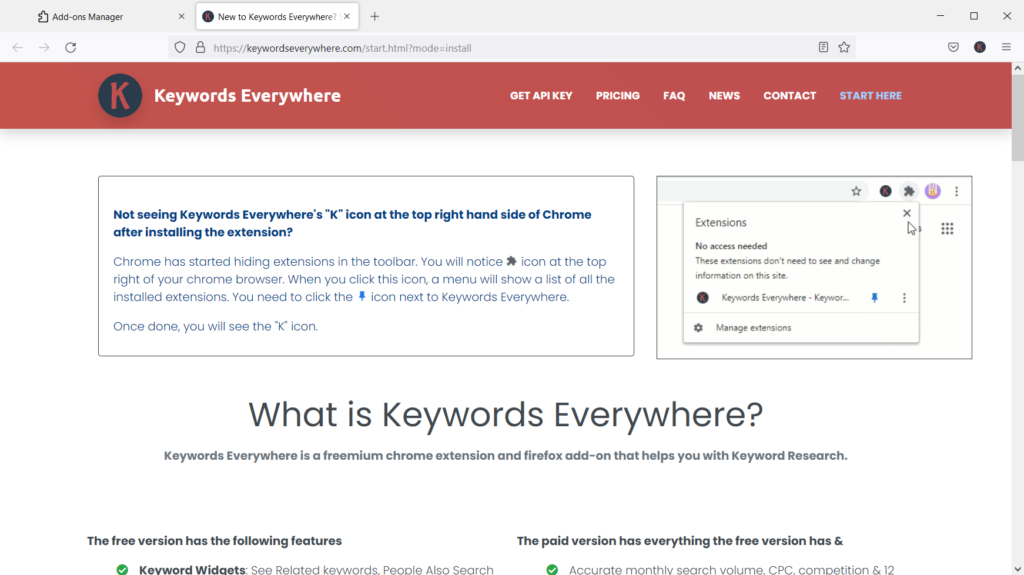The width and height of the screenshot is (1024, 575).
Task: Open the NEWS page
Action: [724, 95]
